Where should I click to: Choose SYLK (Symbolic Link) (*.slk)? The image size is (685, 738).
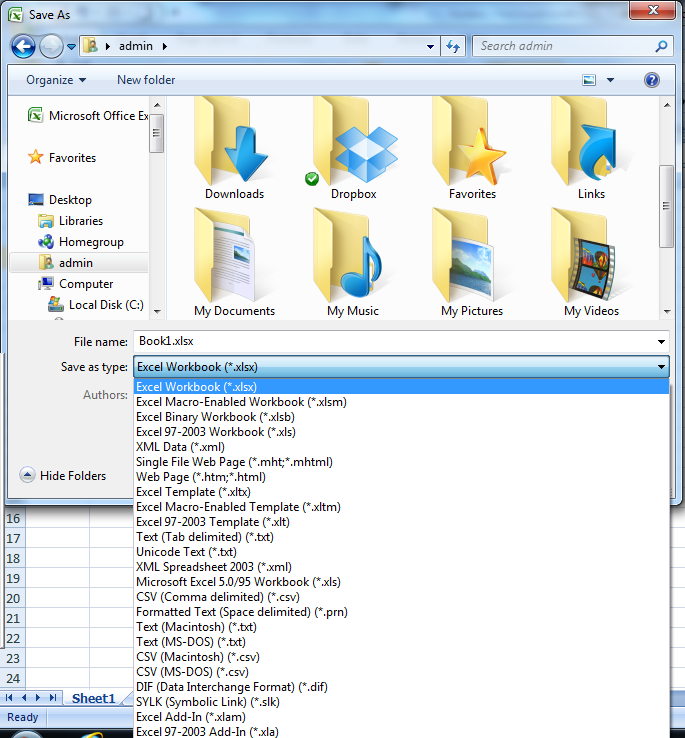click(x=401, y=702)
